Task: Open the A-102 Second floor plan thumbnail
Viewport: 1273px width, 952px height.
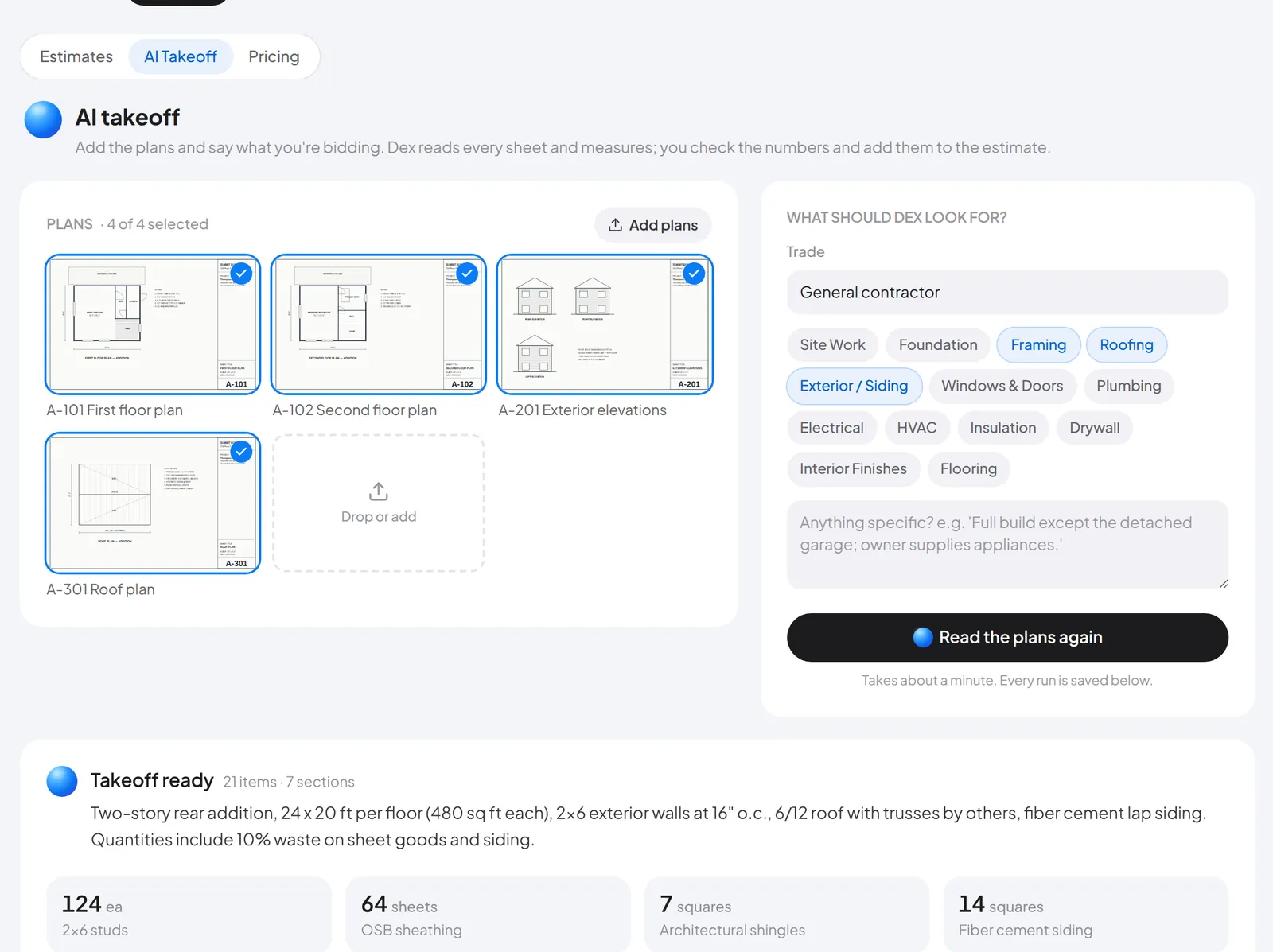Action: tap(379, 324)
